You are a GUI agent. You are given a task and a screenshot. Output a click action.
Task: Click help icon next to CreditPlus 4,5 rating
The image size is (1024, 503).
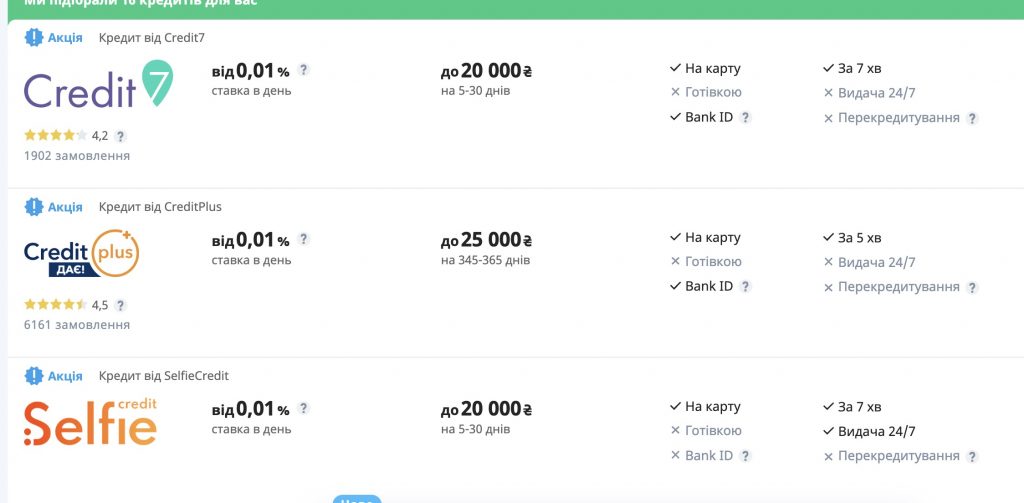121,306
